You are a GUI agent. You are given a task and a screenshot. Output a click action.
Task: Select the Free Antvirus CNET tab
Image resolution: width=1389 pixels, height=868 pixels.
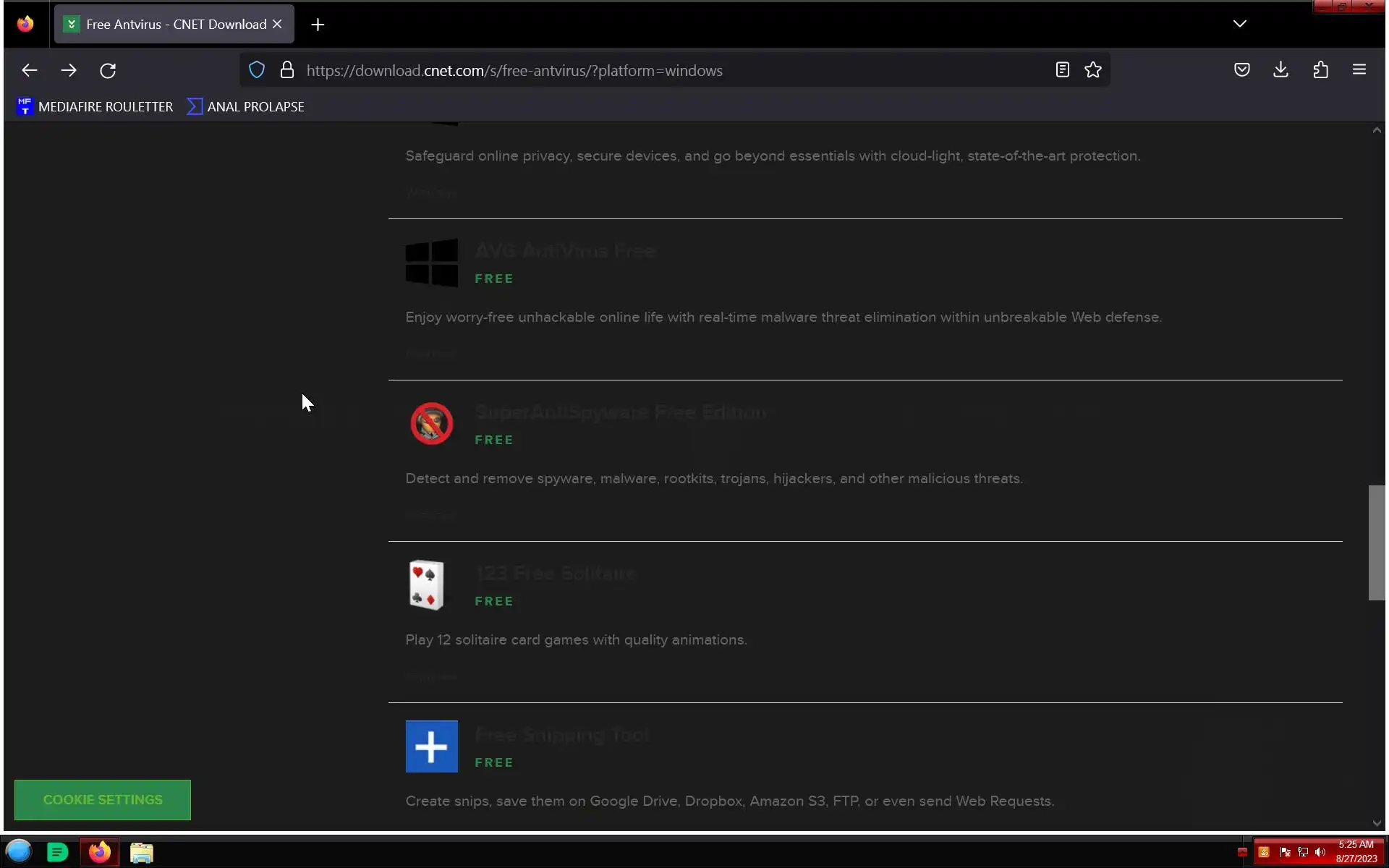166,25
